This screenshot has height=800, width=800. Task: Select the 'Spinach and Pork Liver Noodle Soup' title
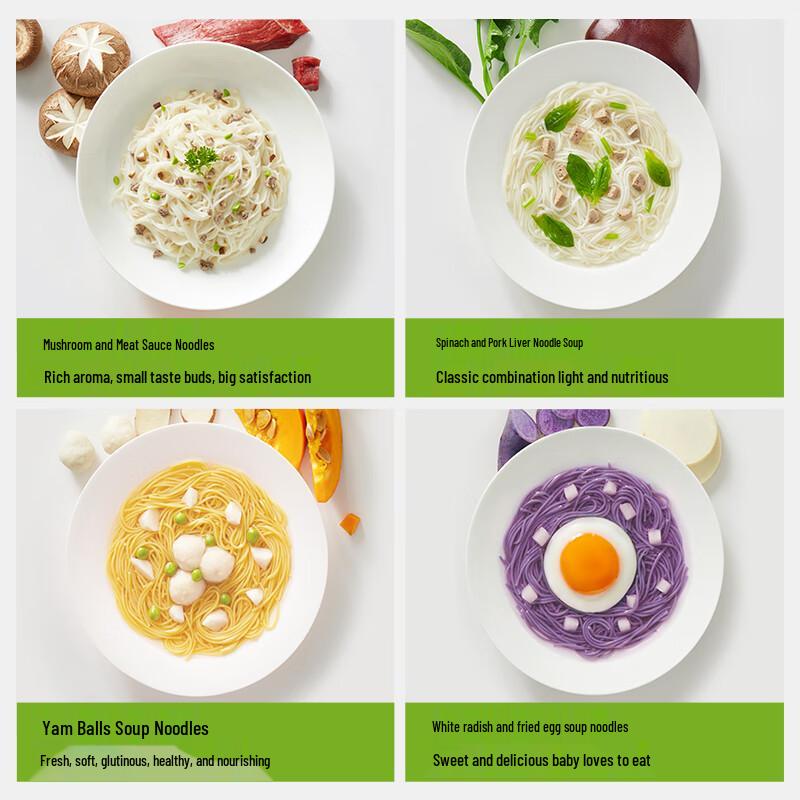pos(509,343)
